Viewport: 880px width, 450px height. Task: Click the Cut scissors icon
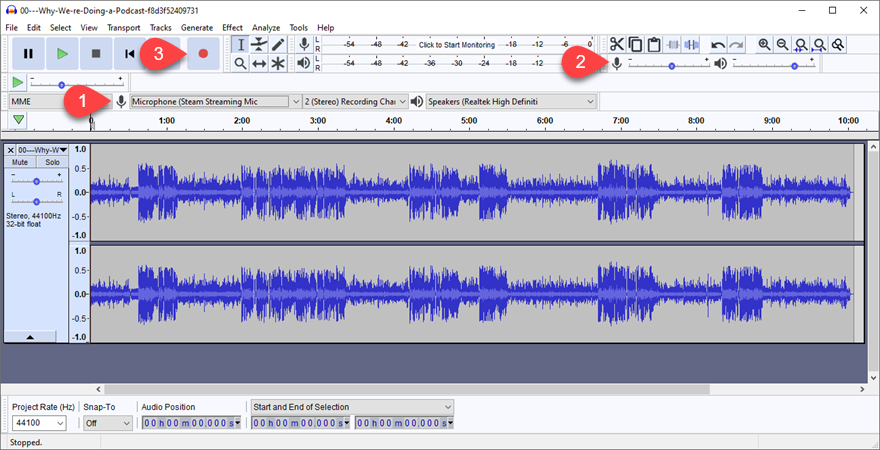616,44
